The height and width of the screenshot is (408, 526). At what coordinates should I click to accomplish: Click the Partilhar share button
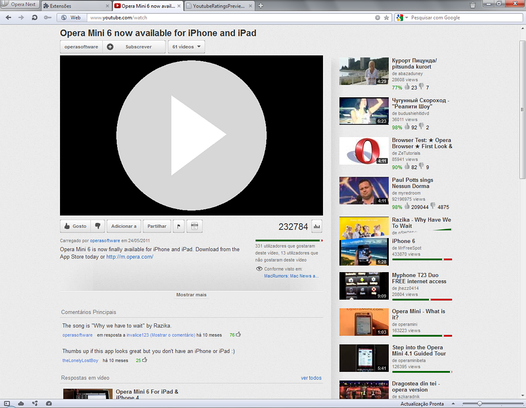tap(157, 226)
